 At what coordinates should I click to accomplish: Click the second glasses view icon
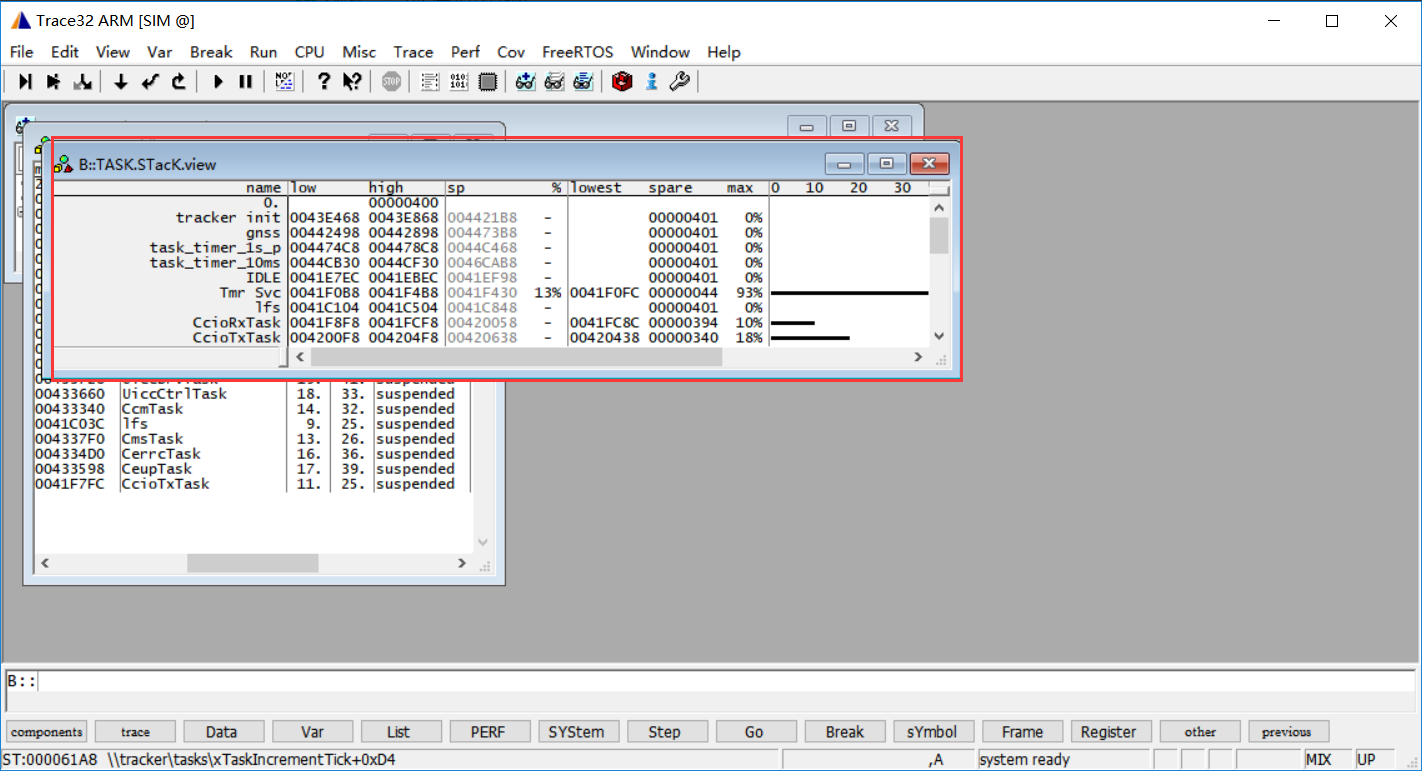[x=554, y=82]
